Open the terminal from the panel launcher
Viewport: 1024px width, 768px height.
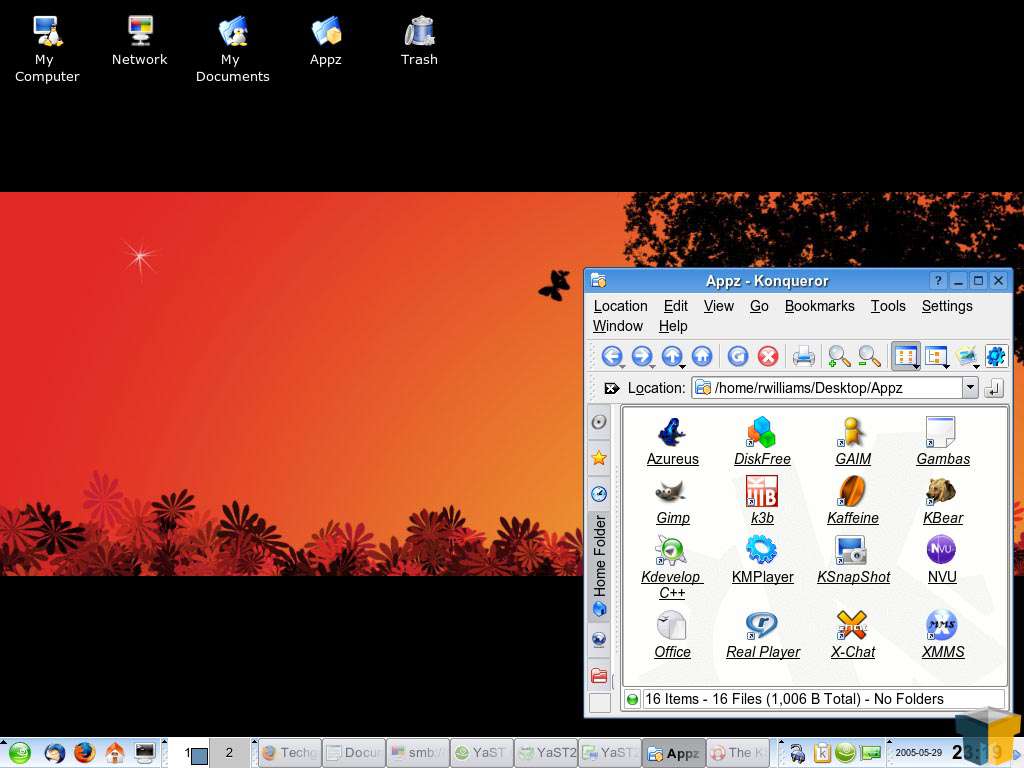[x=144, y=753]
